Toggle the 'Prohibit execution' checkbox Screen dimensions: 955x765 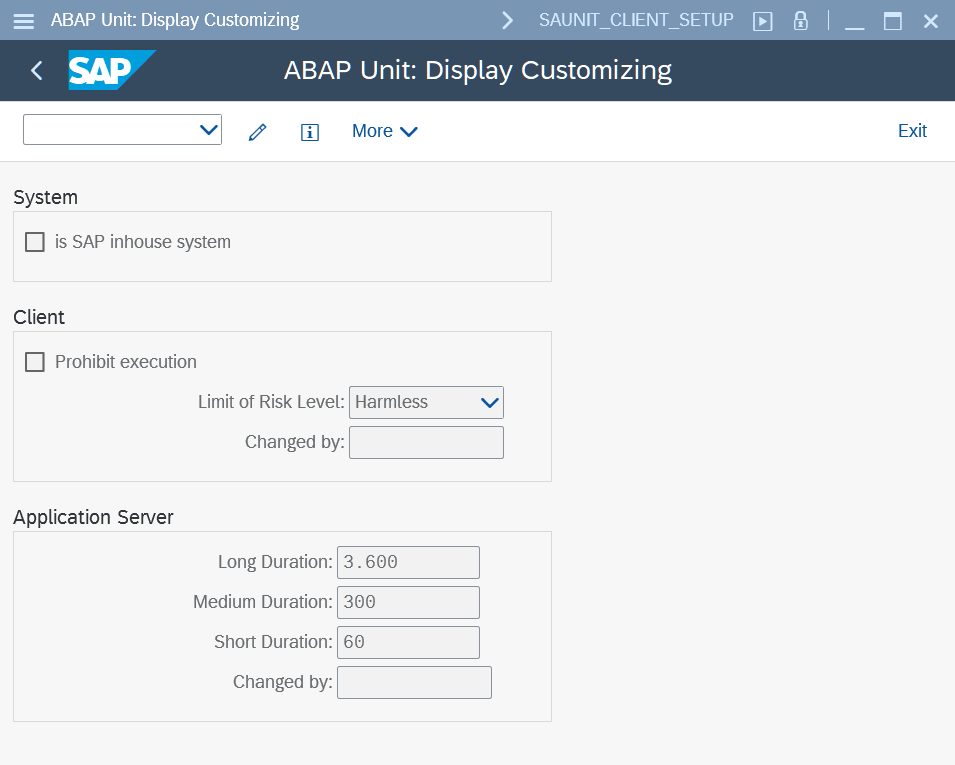(35, 362)
